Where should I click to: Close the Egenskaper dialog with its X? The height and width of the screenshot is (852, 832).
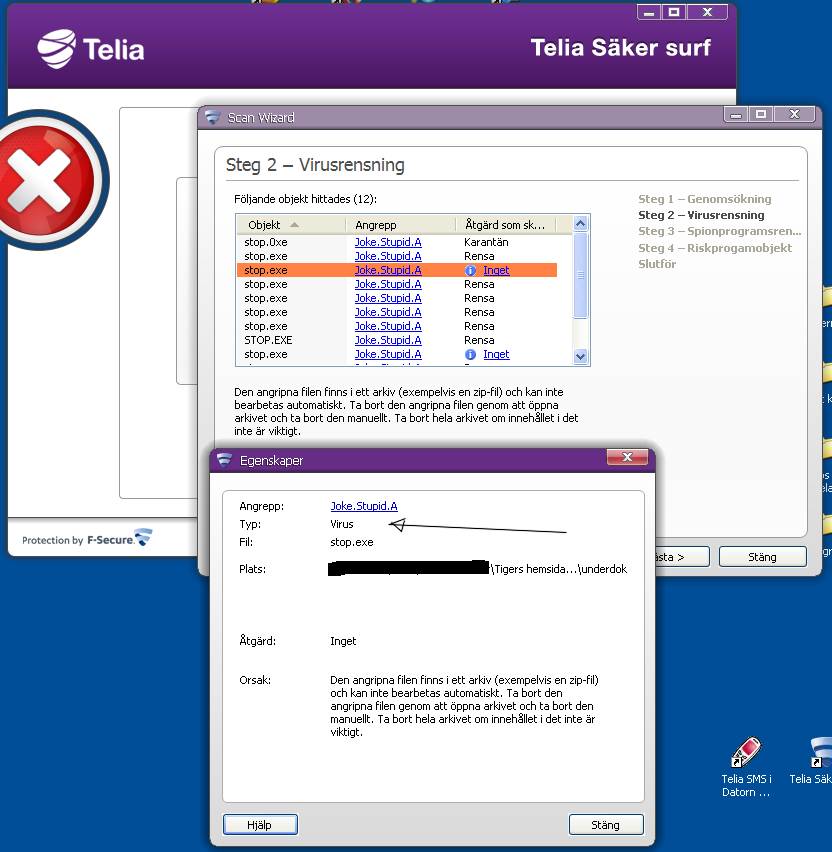click(x=627, y=457)
